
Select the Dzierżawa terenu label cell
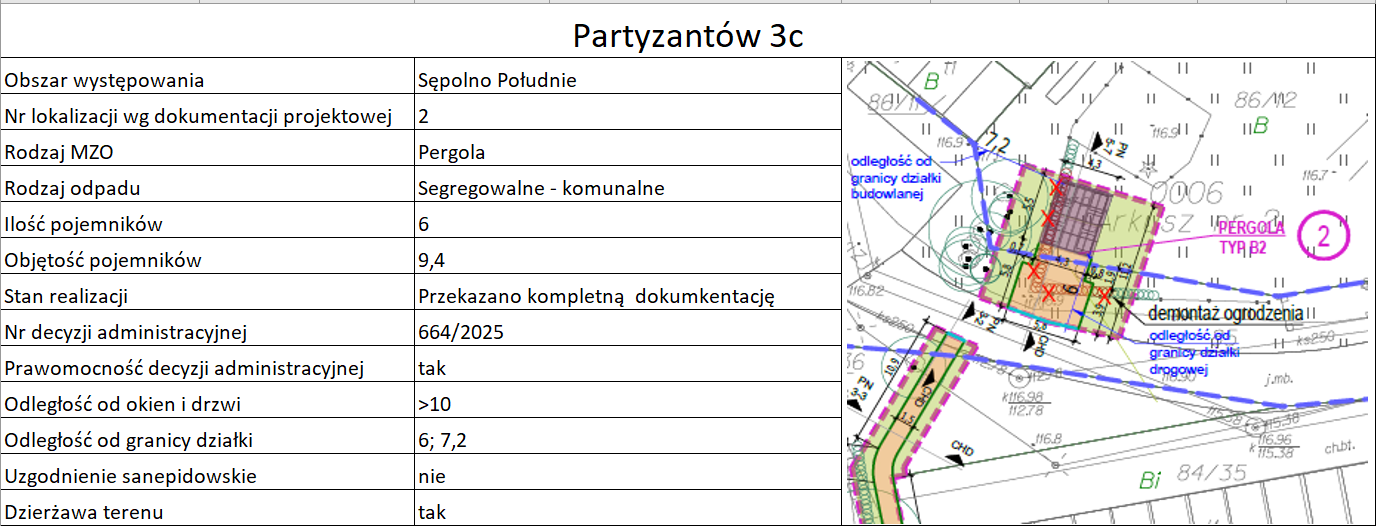pyautogui.click(x=207, y=511)
